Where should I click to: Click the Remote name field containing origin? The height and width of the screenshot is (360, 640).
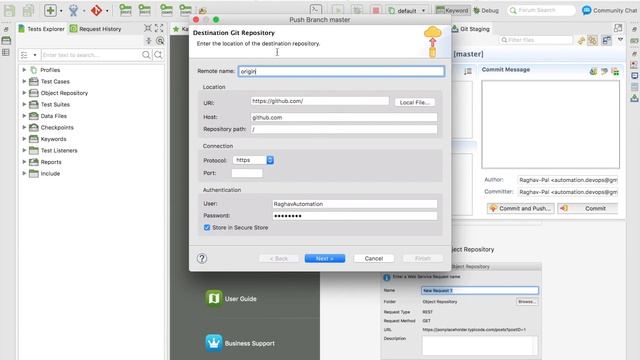click(x=341, y=71)
